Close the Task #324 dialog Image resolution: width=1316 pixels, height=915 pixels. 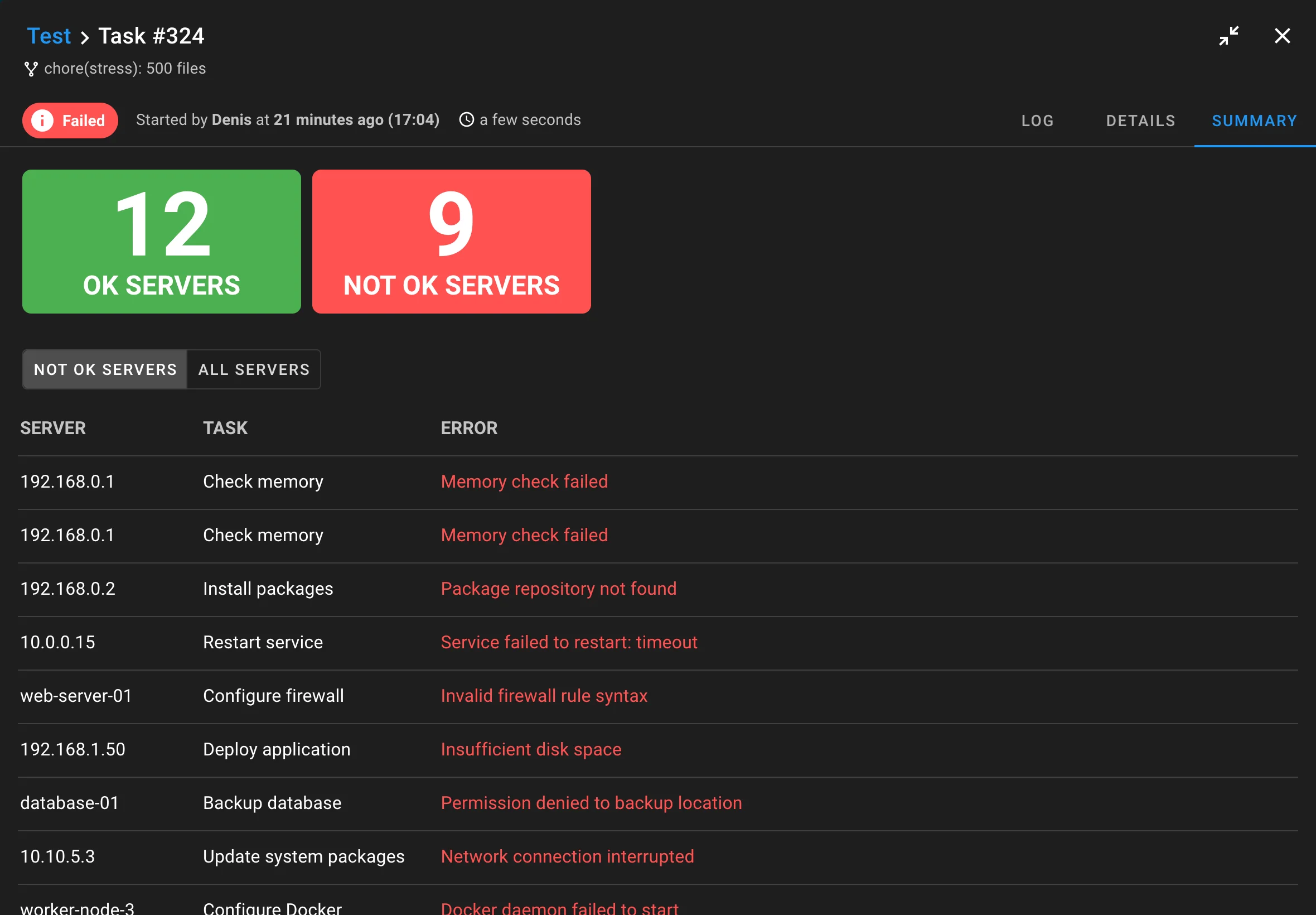click(x=1282, y=36)
